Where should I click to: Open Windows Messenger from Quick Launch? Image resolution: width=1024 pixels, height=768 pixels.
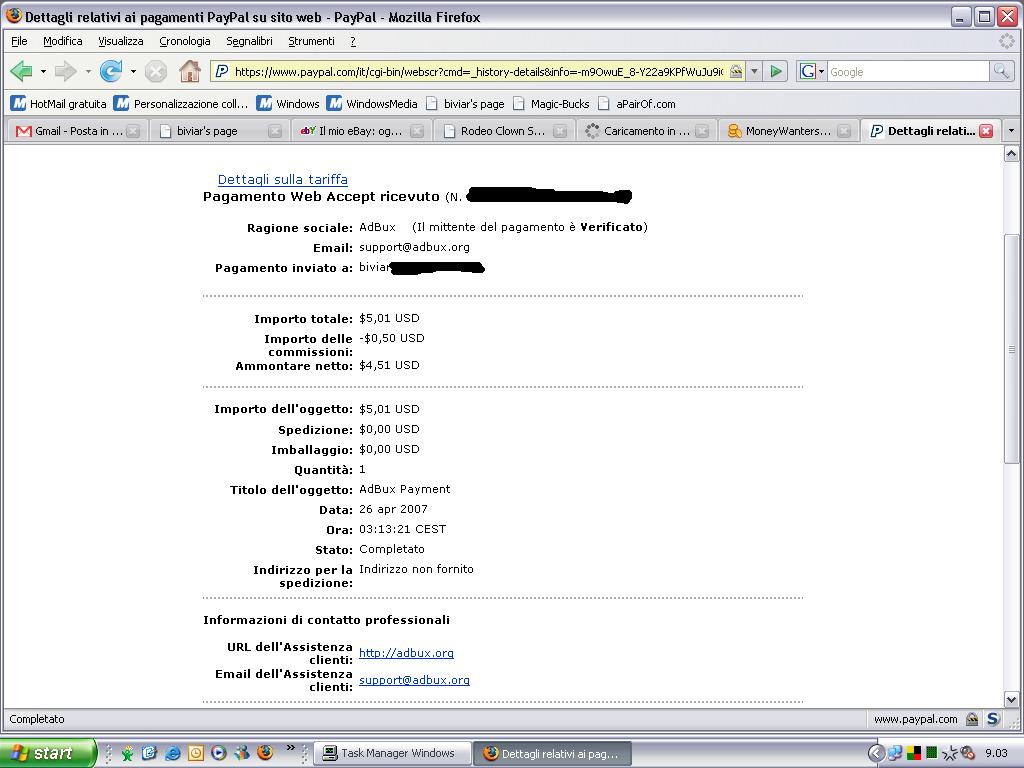point(242,753)
